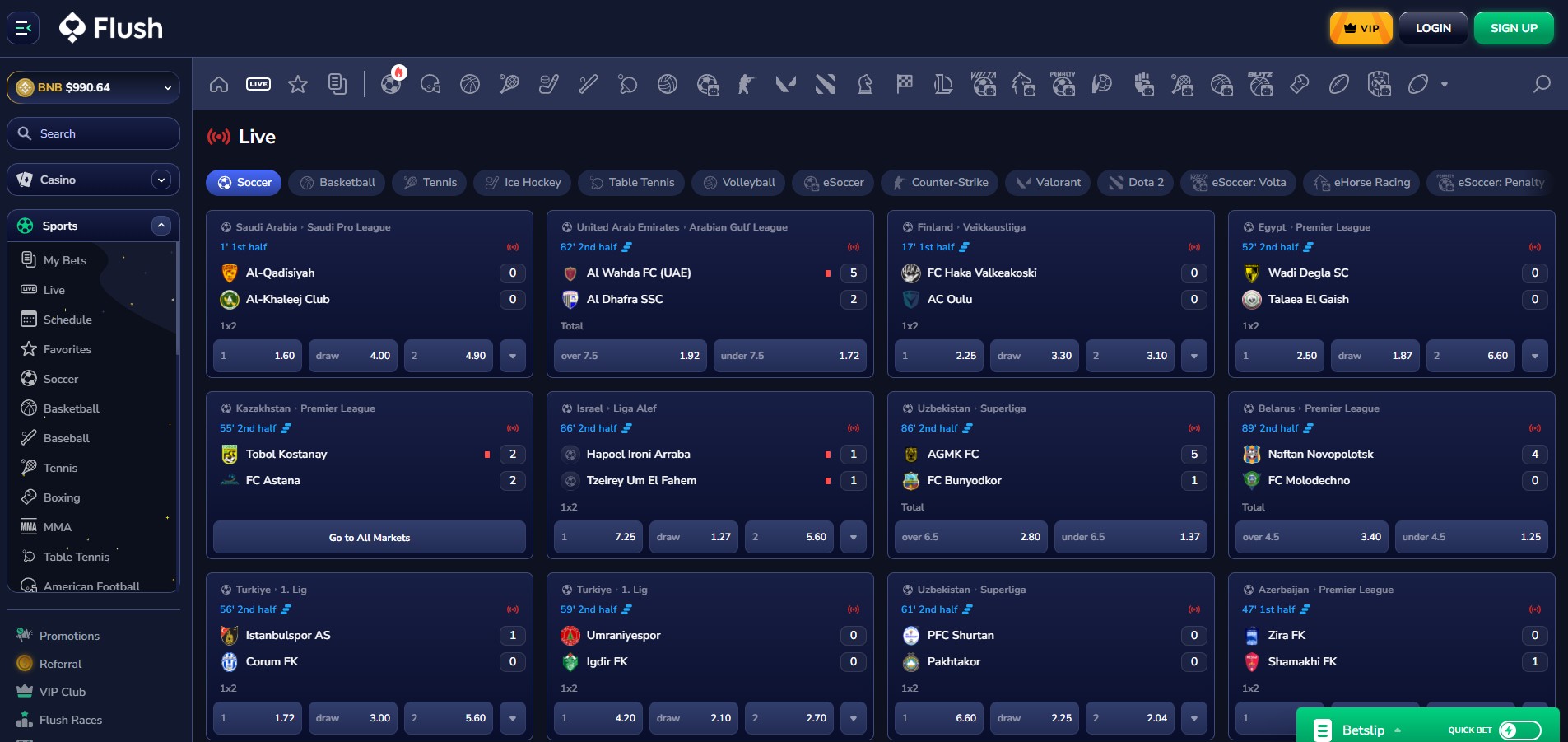Go to home via the house icon
Viewport: 1568px width, 742px height.
coord(219,84)
